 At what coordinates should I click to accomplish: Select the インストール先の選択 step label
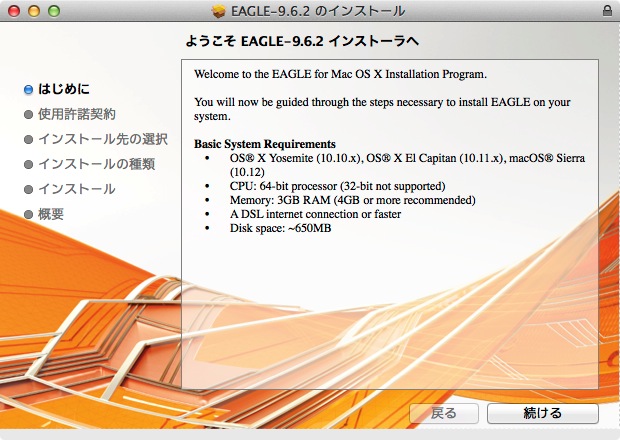(102, 139)
